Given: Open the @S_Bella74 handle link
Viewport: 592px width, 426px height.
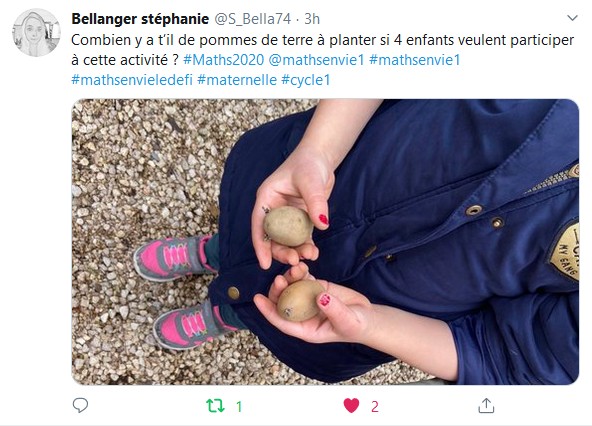Looking at the screenshot, I should click(253, 19).
